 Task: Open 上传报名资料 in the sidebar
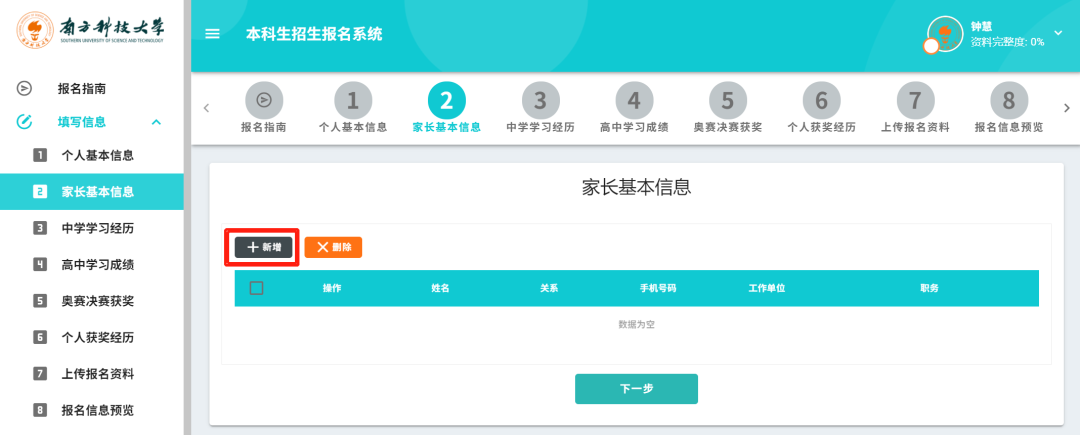tap(97, 374)
